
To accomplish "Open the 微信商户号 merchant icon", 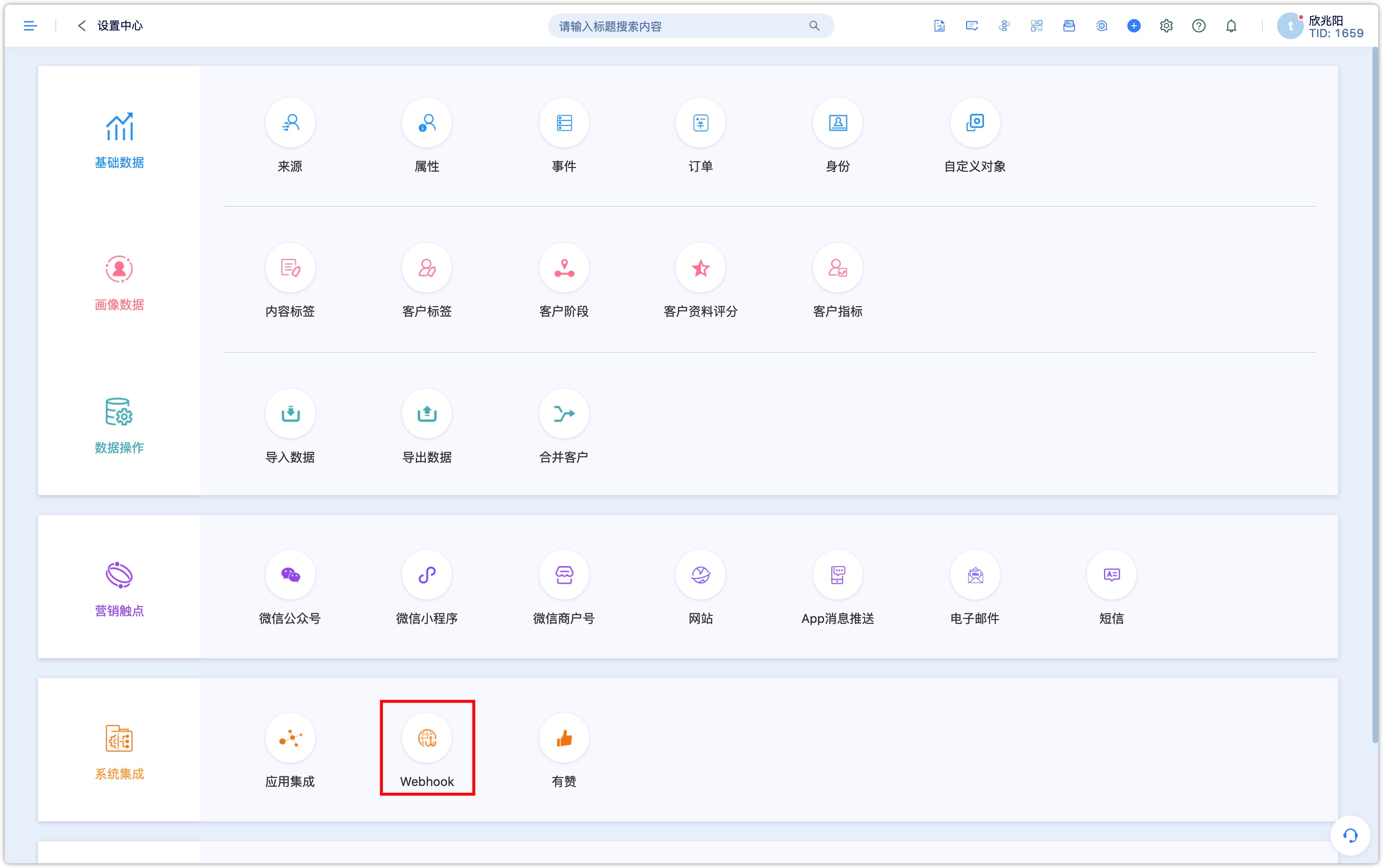I will point(564,575).
